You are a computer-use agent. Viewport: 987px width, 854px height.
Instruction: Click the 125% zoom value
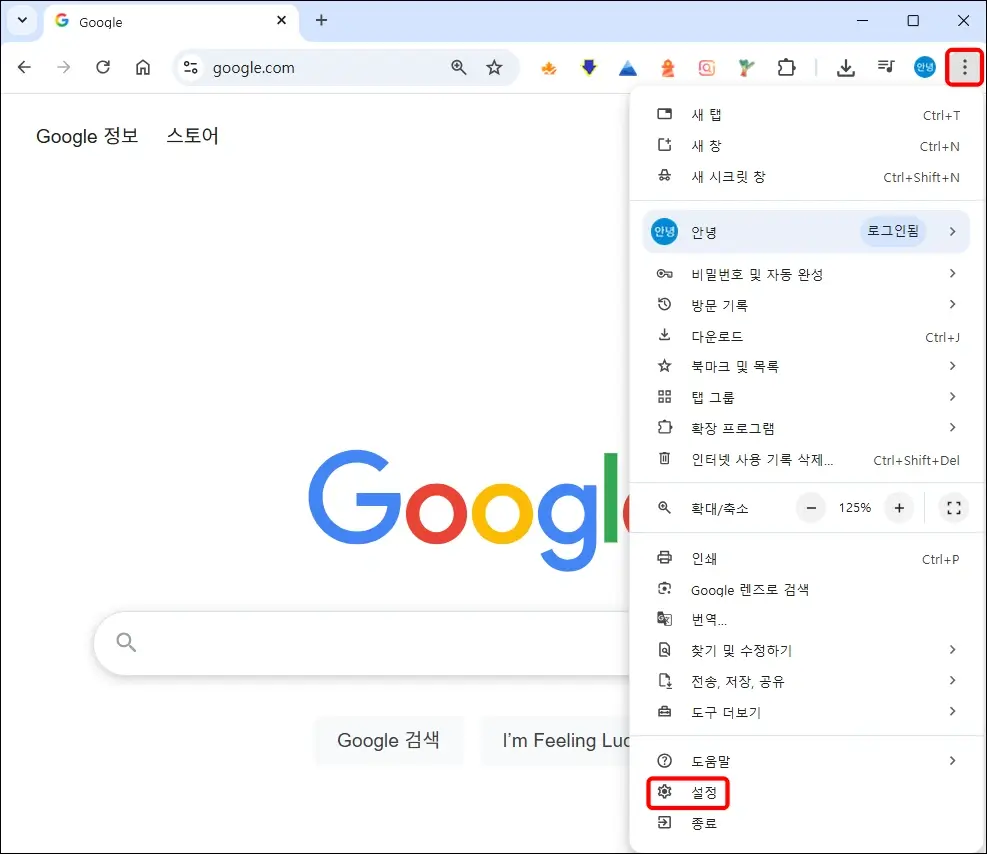pos(855,508)
